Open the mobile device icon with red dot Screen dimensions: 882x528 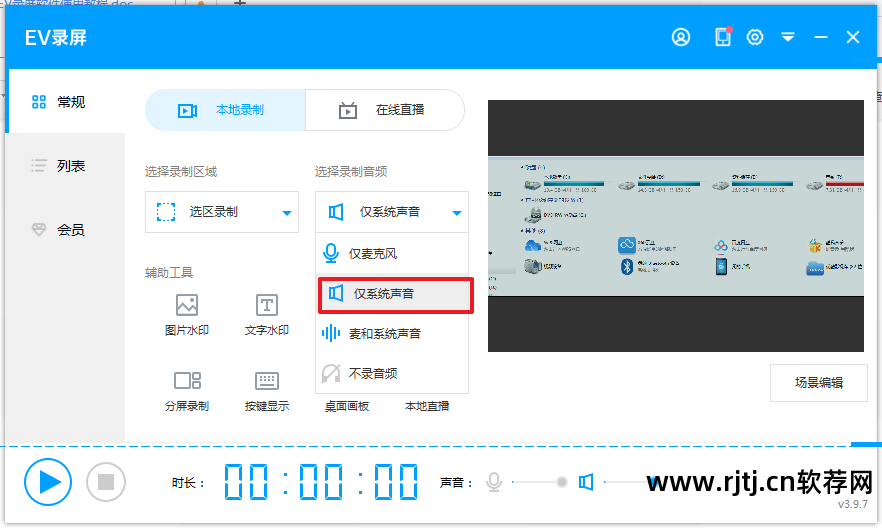pos(723,37)
